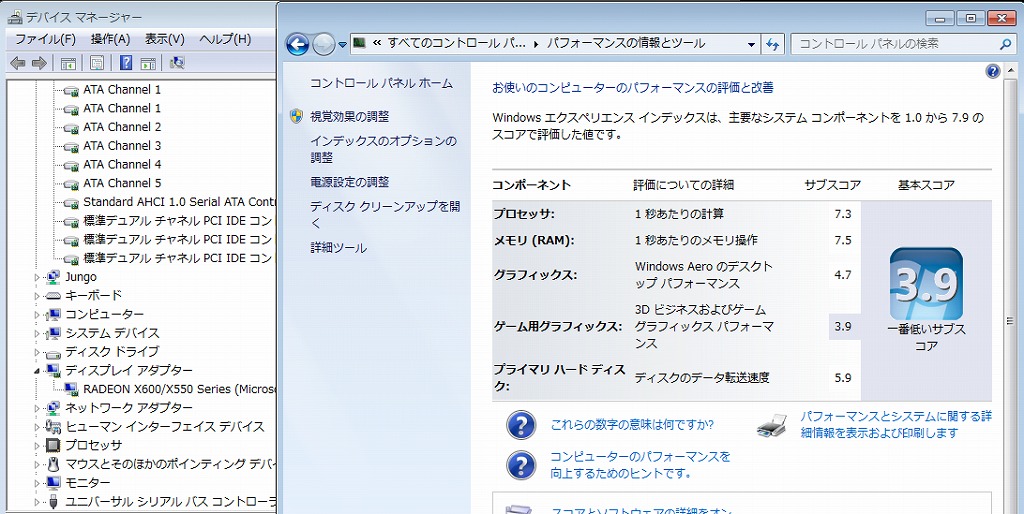Screen dimensions: 1024x514
Task: Click the プロセッサ category icon in the tree
Action: click(54, 445)
